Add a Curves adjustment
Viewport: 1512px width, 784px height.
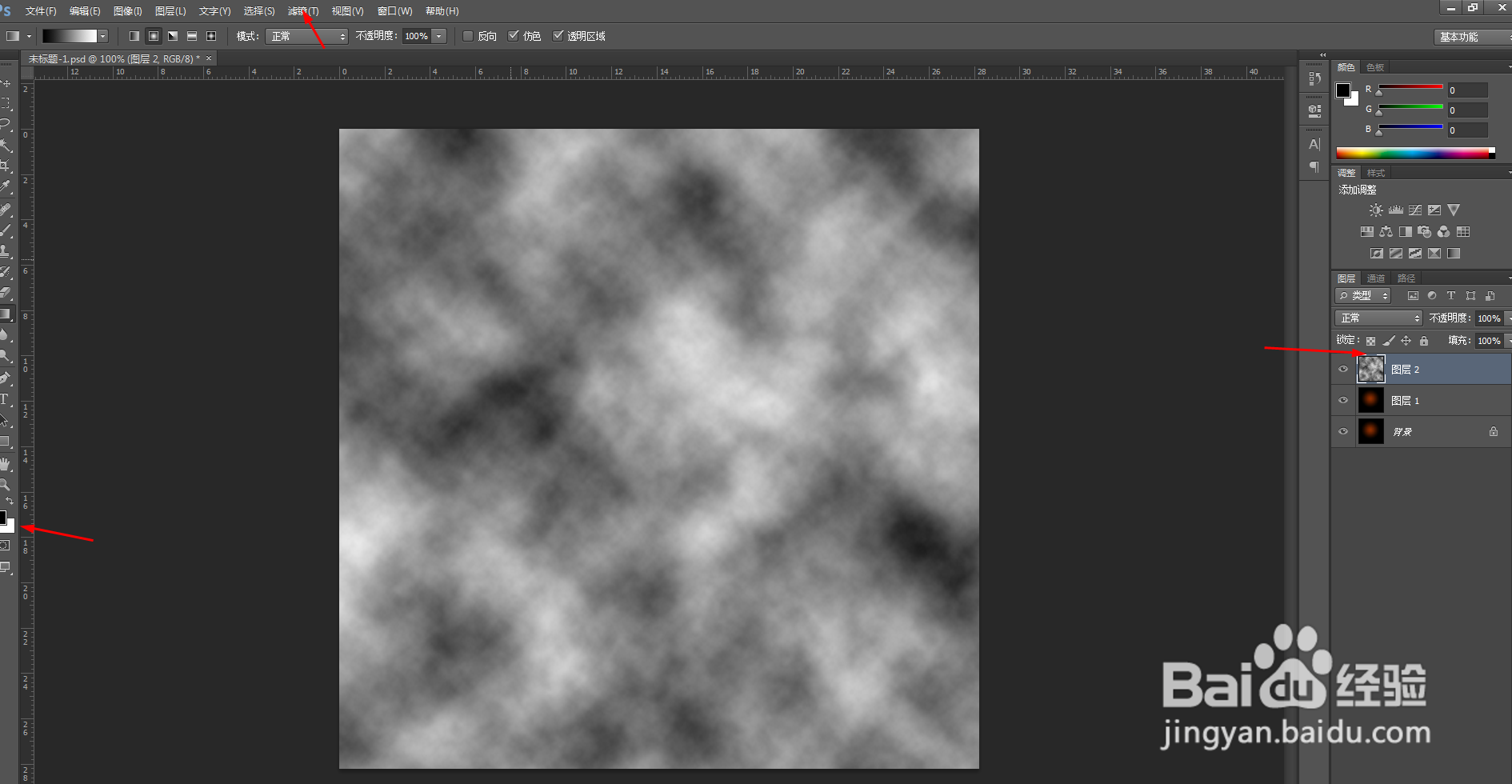1415,210
